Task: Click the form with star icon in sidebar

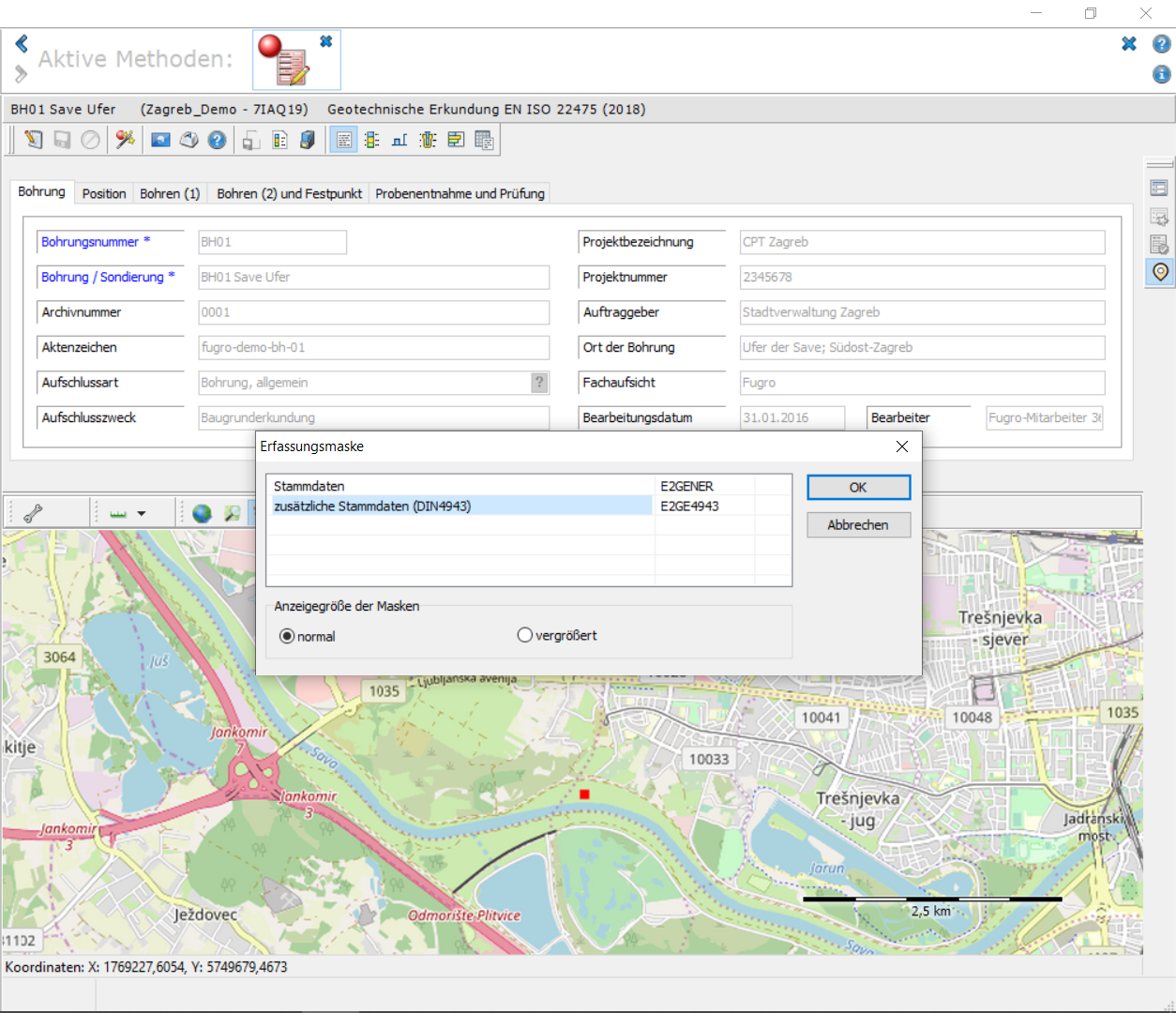Action: [1160, 217]
